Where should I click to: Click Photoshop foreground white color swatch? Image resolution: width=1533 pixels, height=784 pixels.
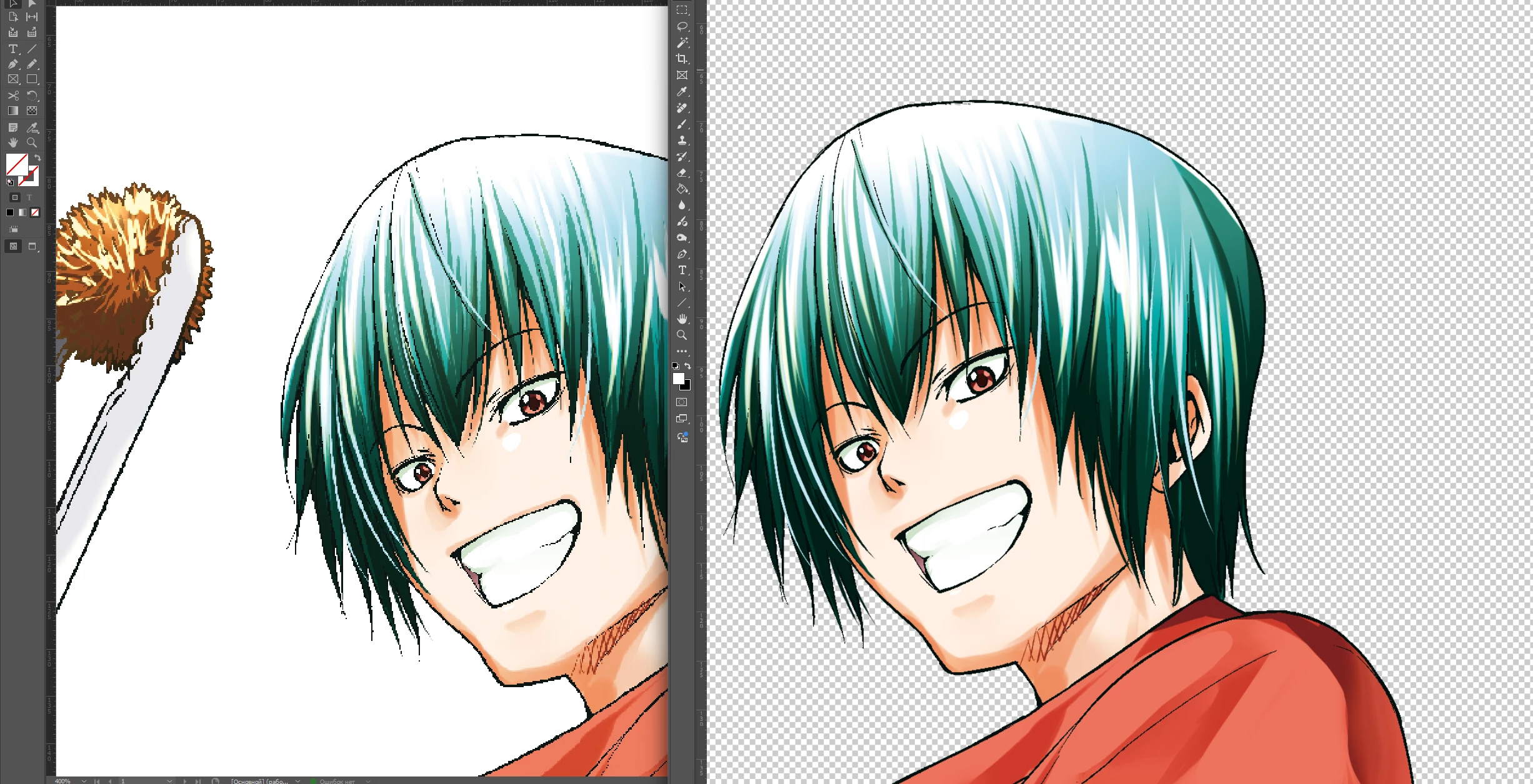(678, 378)
